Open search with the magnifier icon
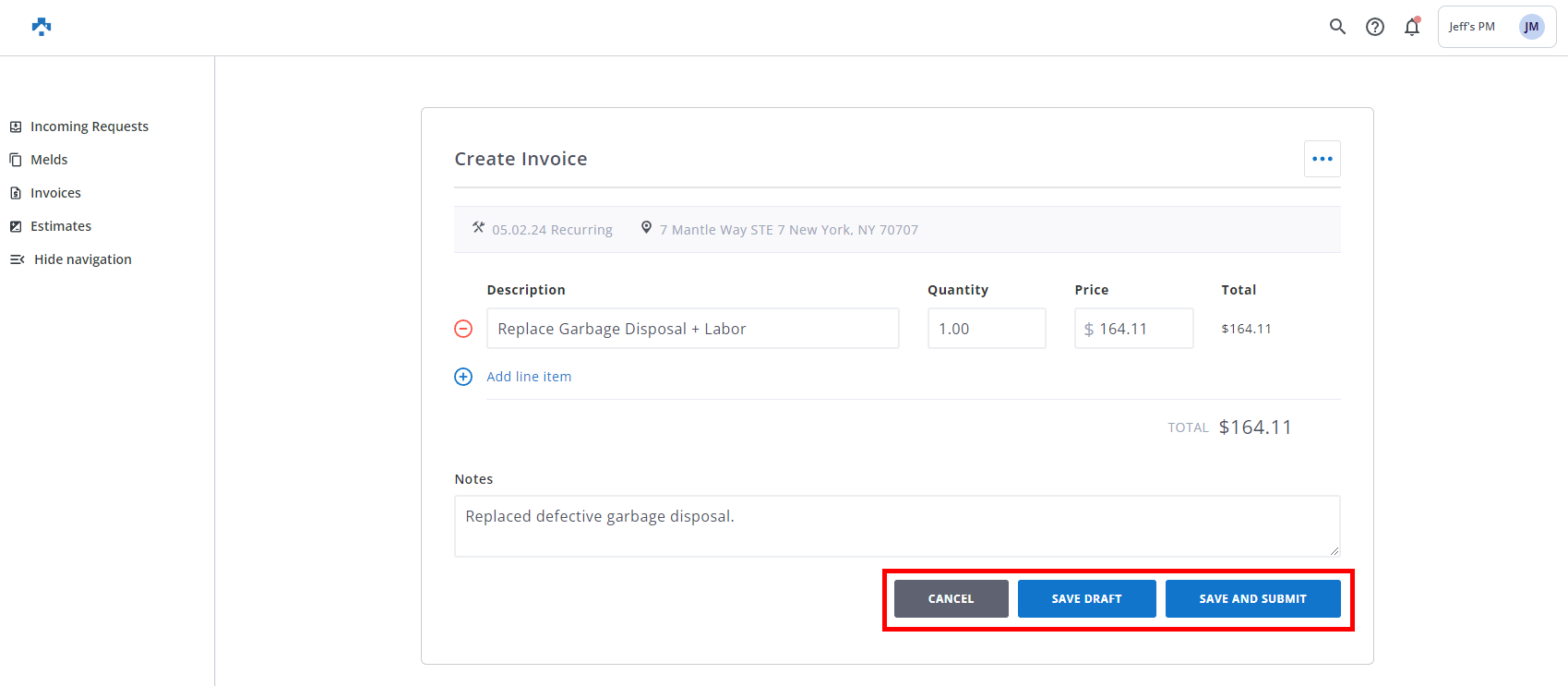Image resolution: width=1568 pixels, height=686 pixels. pos(1337,27)
